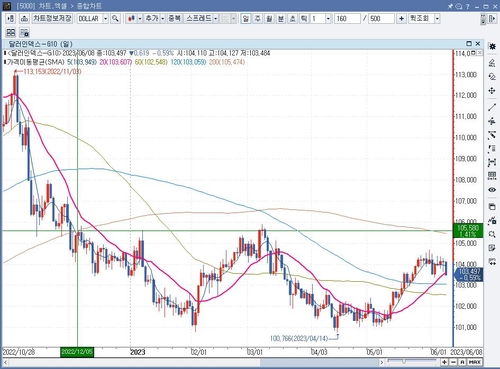The image size is (500, 369).
Task: Open the 스프레드 dropdown arrow
Action: coord(216,19)
